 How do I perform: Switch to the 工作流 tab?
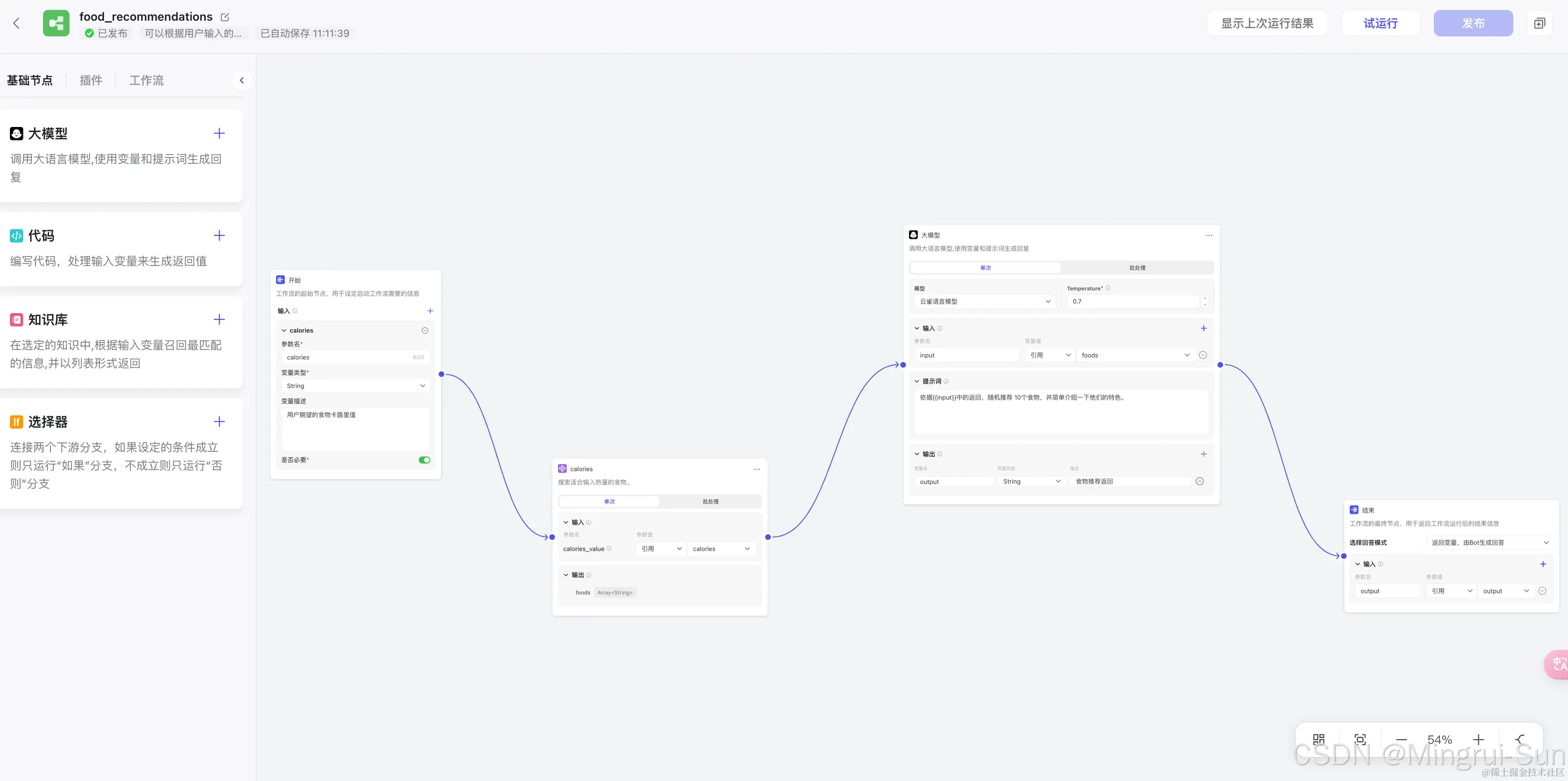coord(146,80)
